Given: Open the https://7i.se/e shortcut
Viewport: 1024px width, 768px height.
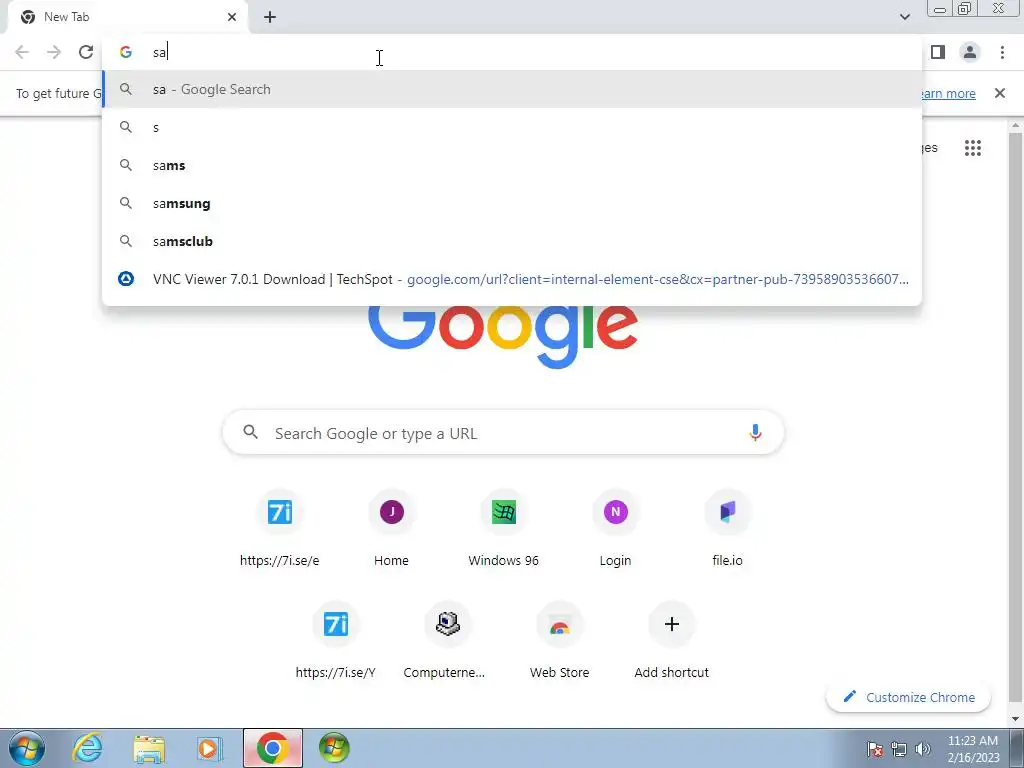Looking at the screenshot, I should 280,530.
